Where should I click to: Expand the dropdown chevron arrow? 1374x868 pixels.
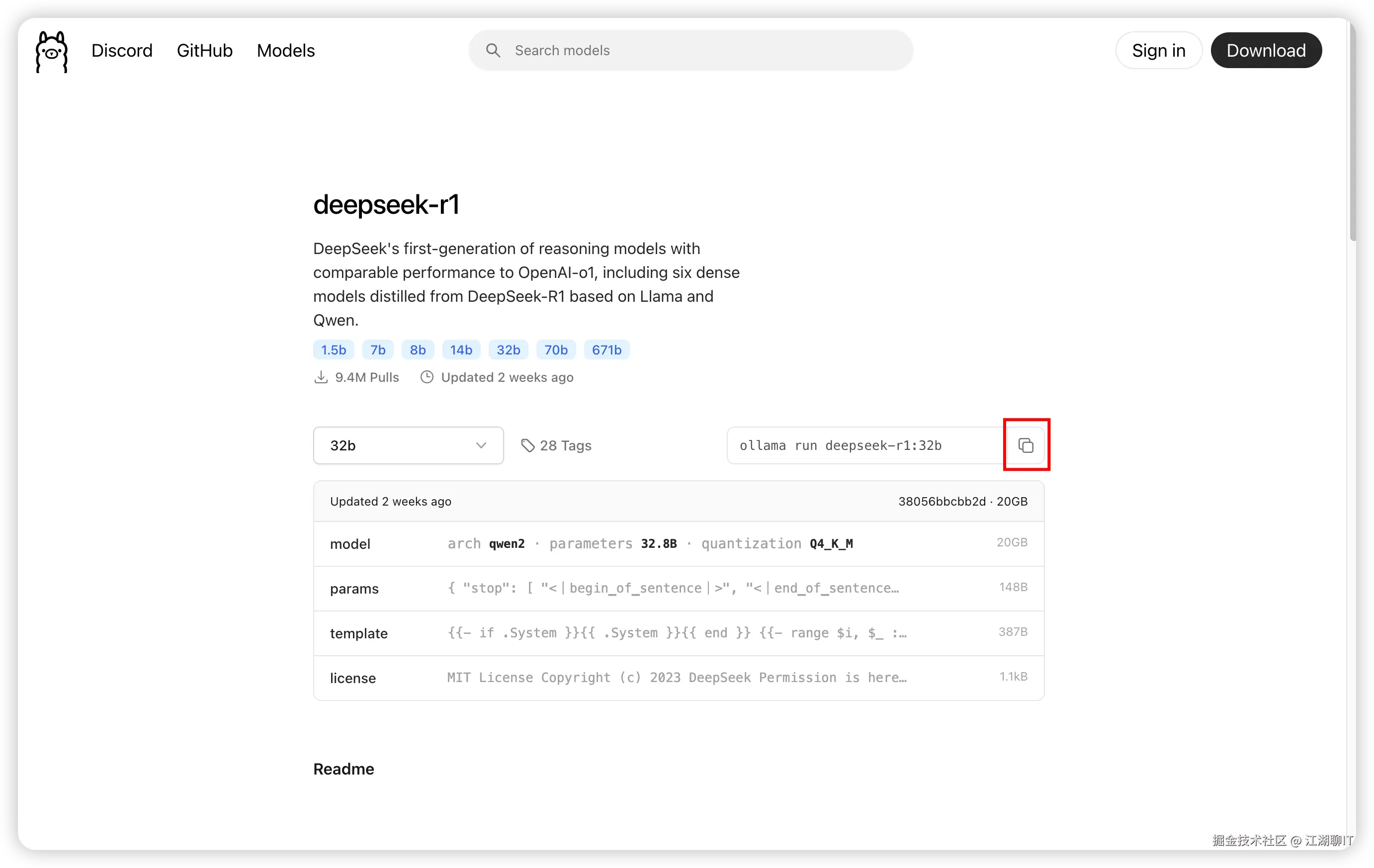pos(481,445)
